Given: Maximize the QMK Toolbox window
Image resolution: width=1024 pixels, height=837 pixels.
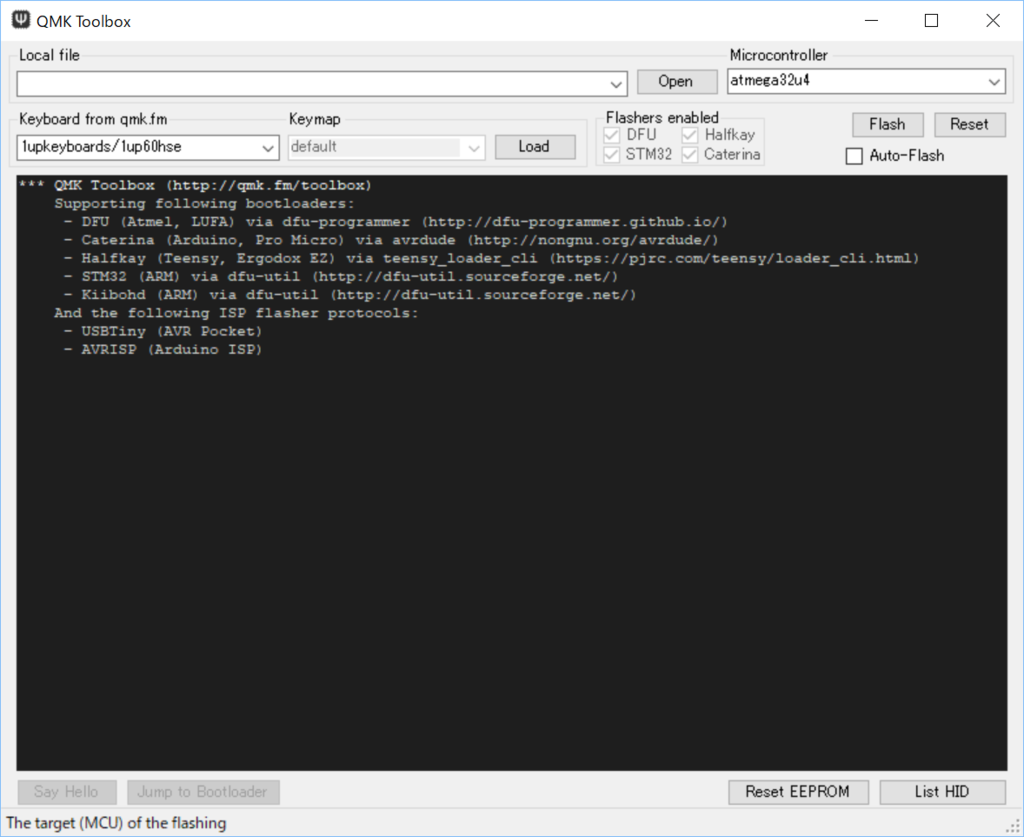Looking at the screenshot, I should pos(932,20).
